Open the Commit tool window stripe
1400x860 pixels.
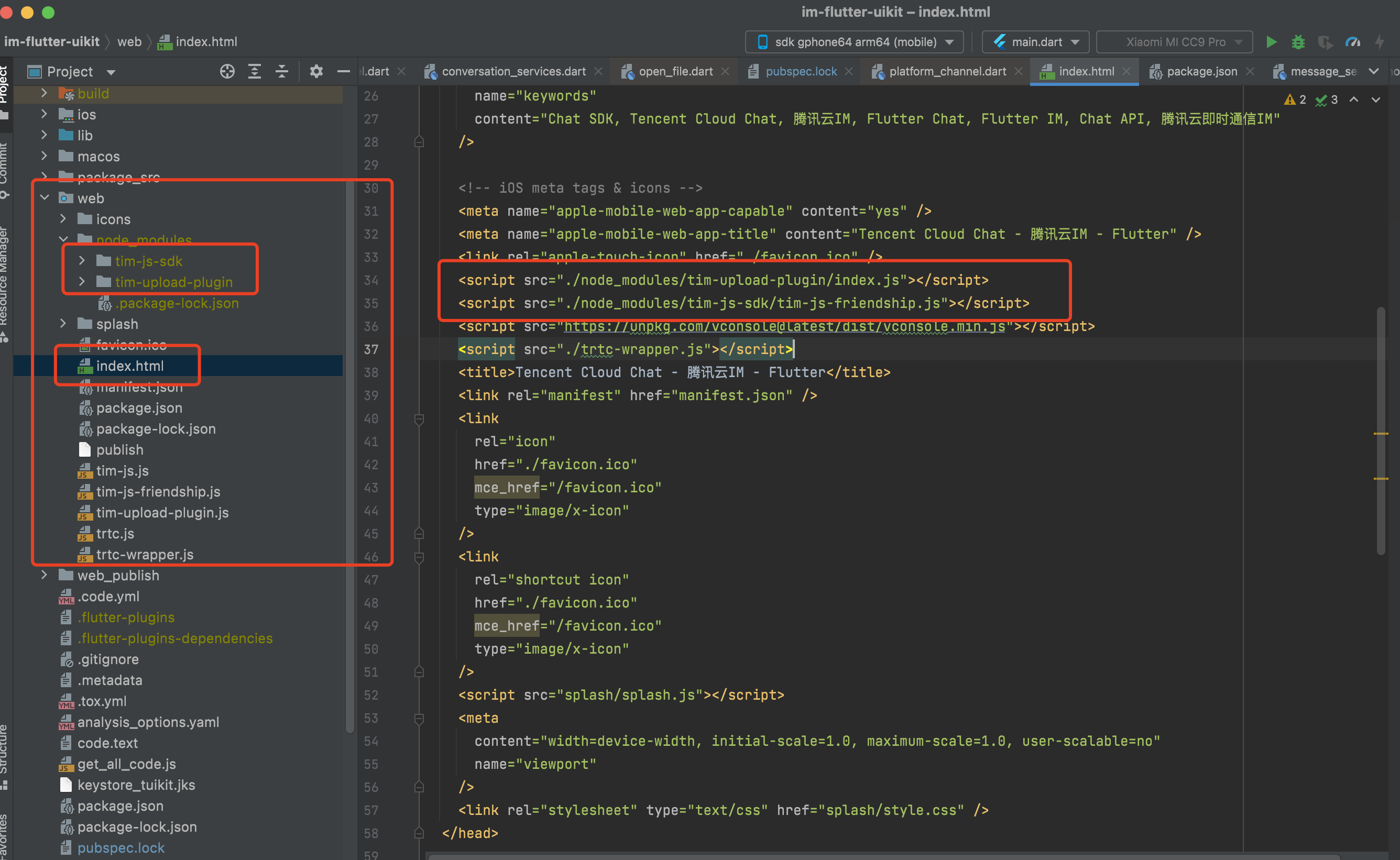5,171
